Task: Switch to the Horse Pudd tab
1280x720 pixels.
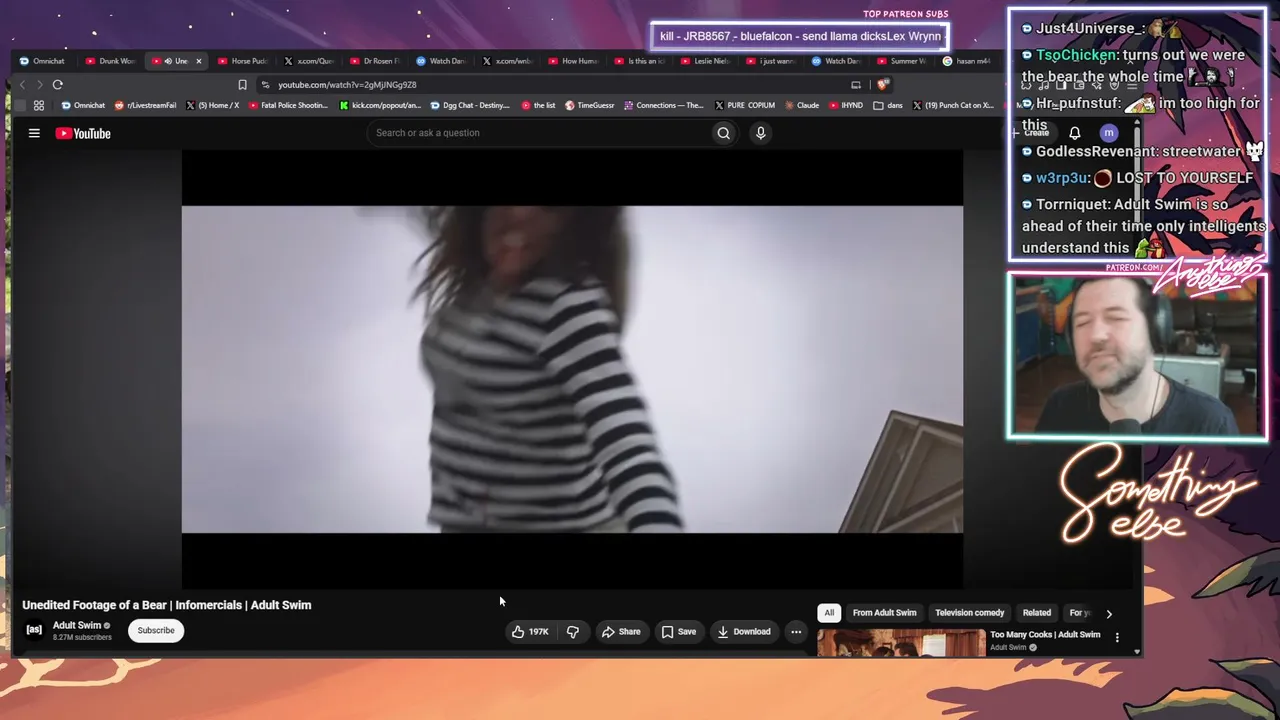Action: tap(243, 61)
